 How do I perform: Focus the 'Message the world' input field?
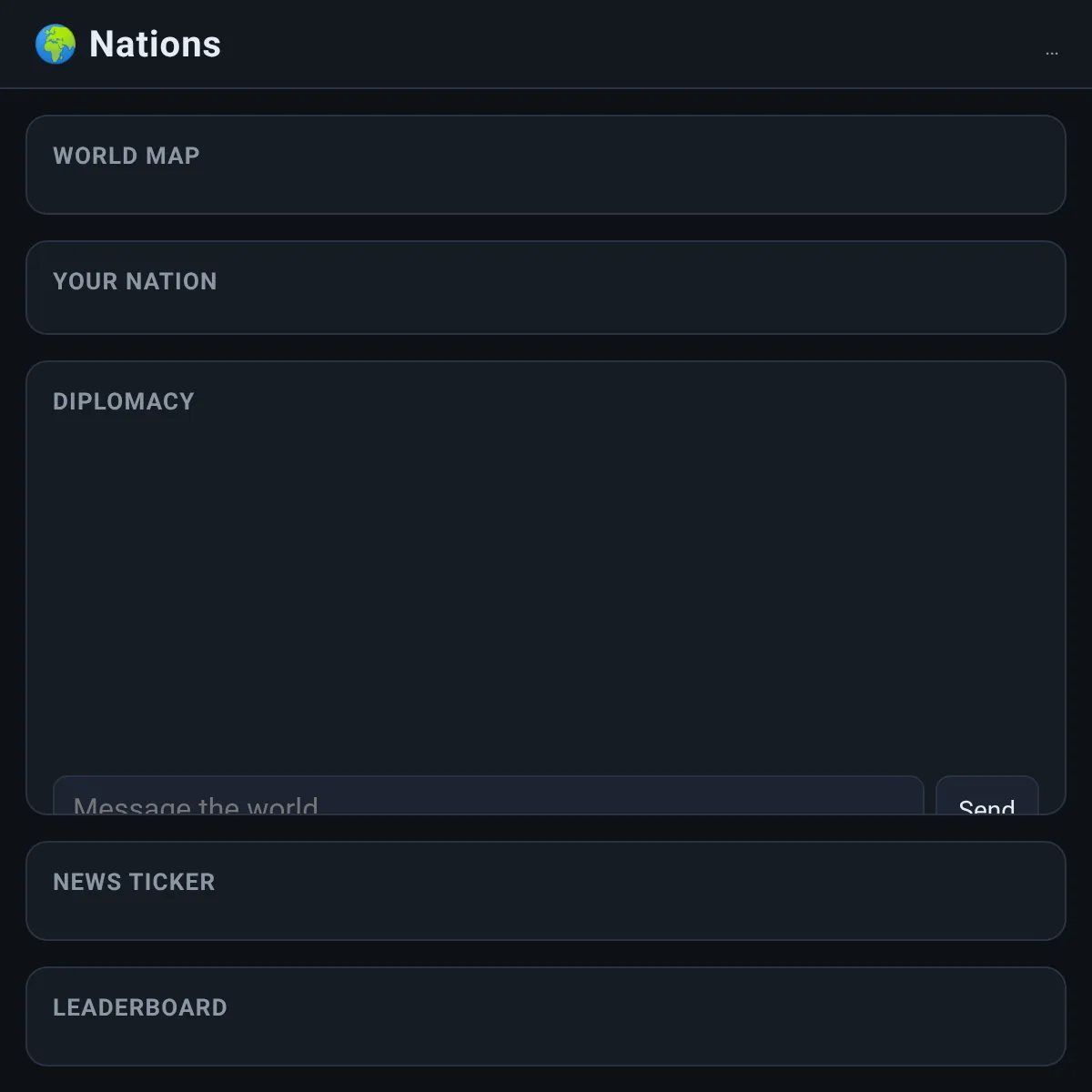[489, 796]
